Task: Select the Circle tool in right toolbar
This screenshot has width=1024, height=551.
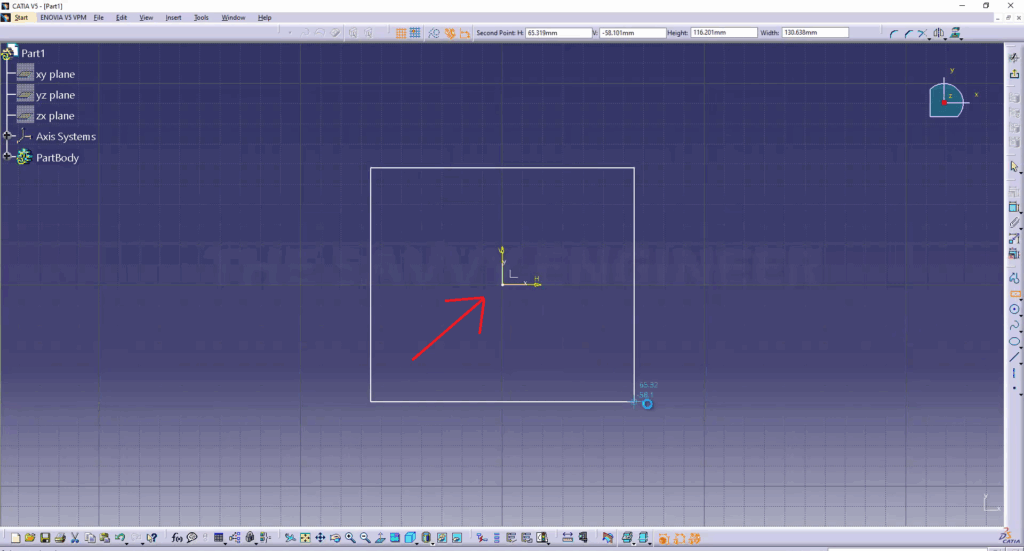Action: (x=1014, y=310)
